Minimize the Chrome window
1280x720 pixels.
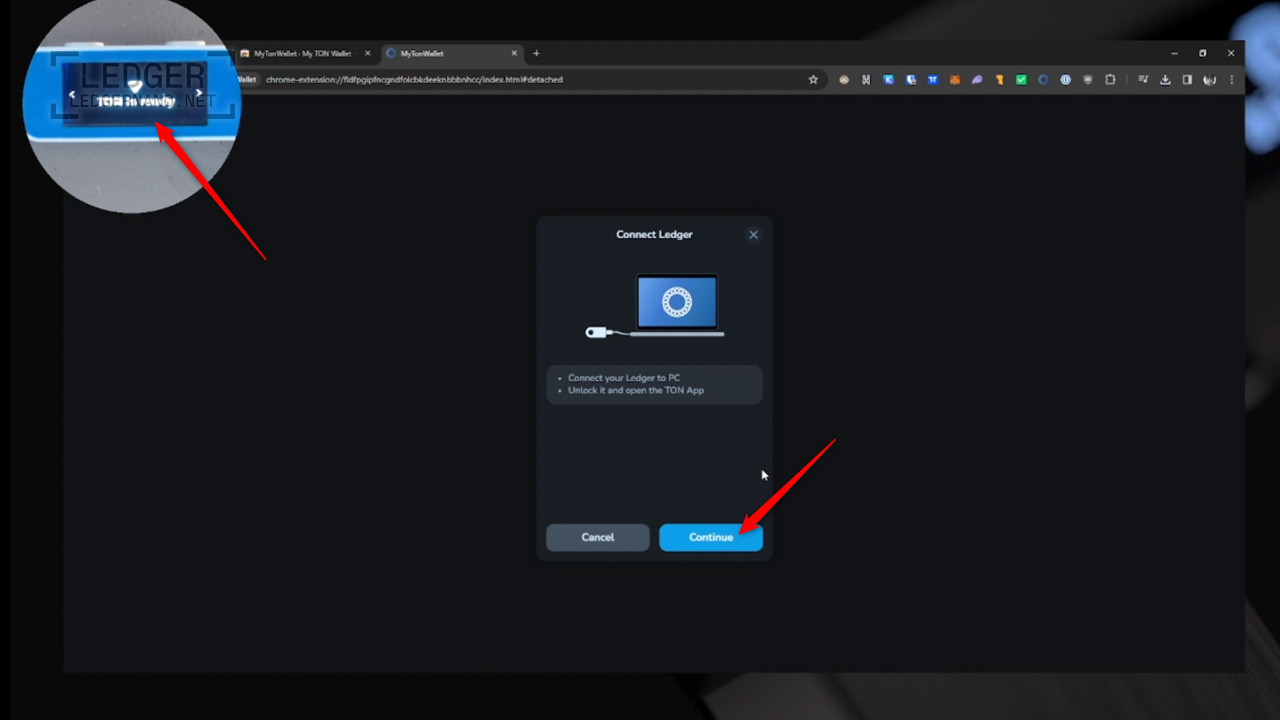click(1174, 53)
